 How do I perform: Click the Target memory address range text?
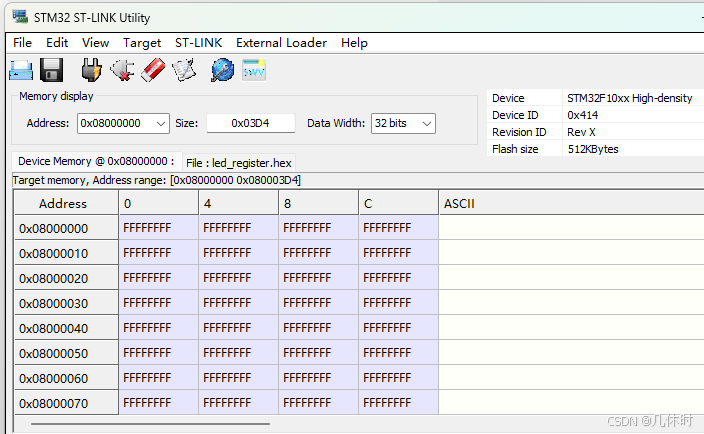[157, 180]
